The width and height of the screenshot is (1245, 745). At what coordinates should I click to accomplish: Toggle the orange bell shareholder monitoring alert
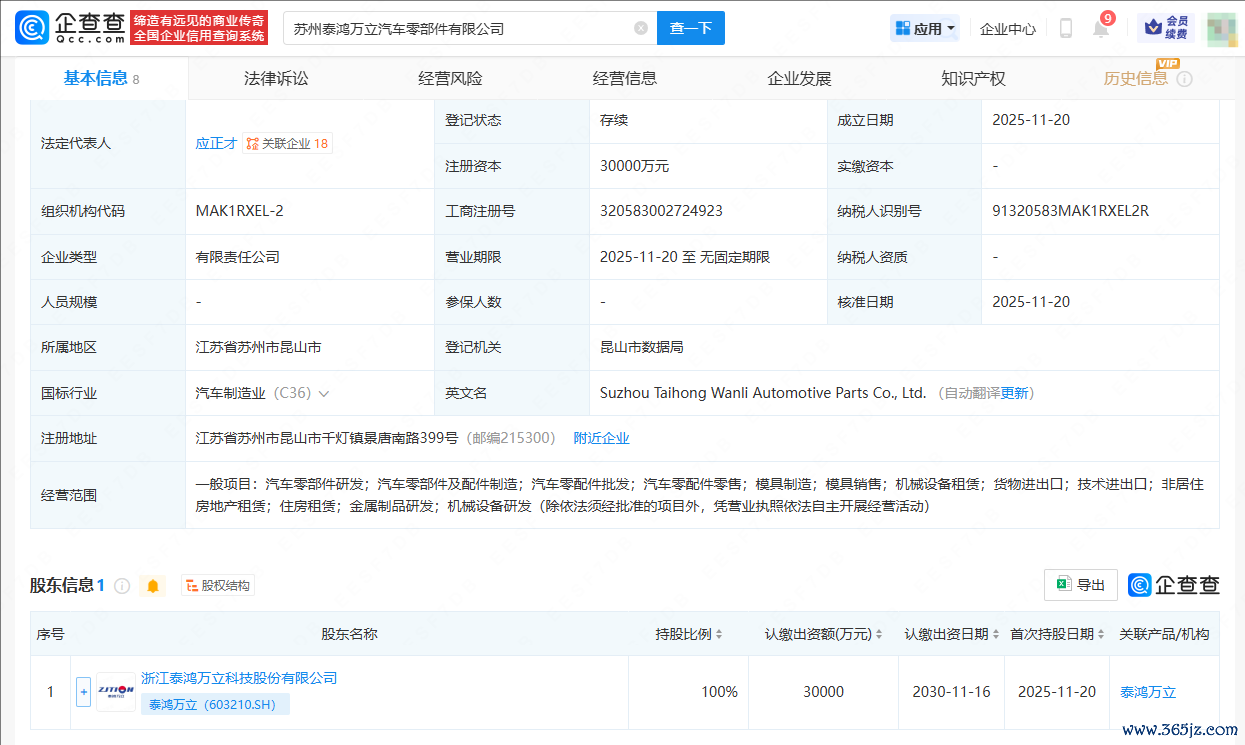pyautogui.click(x=153, y=586)
